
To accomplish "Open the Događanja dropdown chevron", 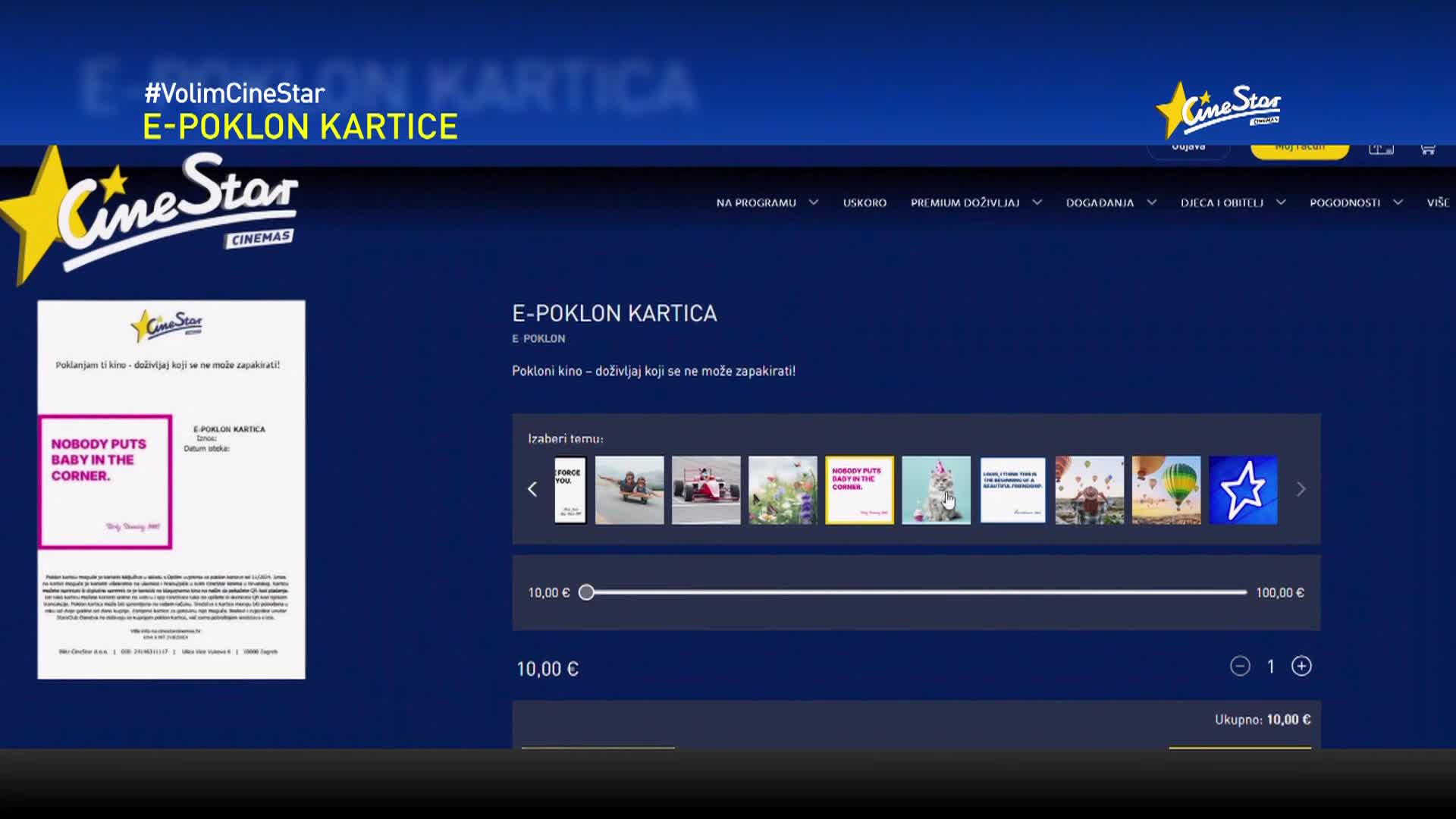I will (x=1151, y=202).
